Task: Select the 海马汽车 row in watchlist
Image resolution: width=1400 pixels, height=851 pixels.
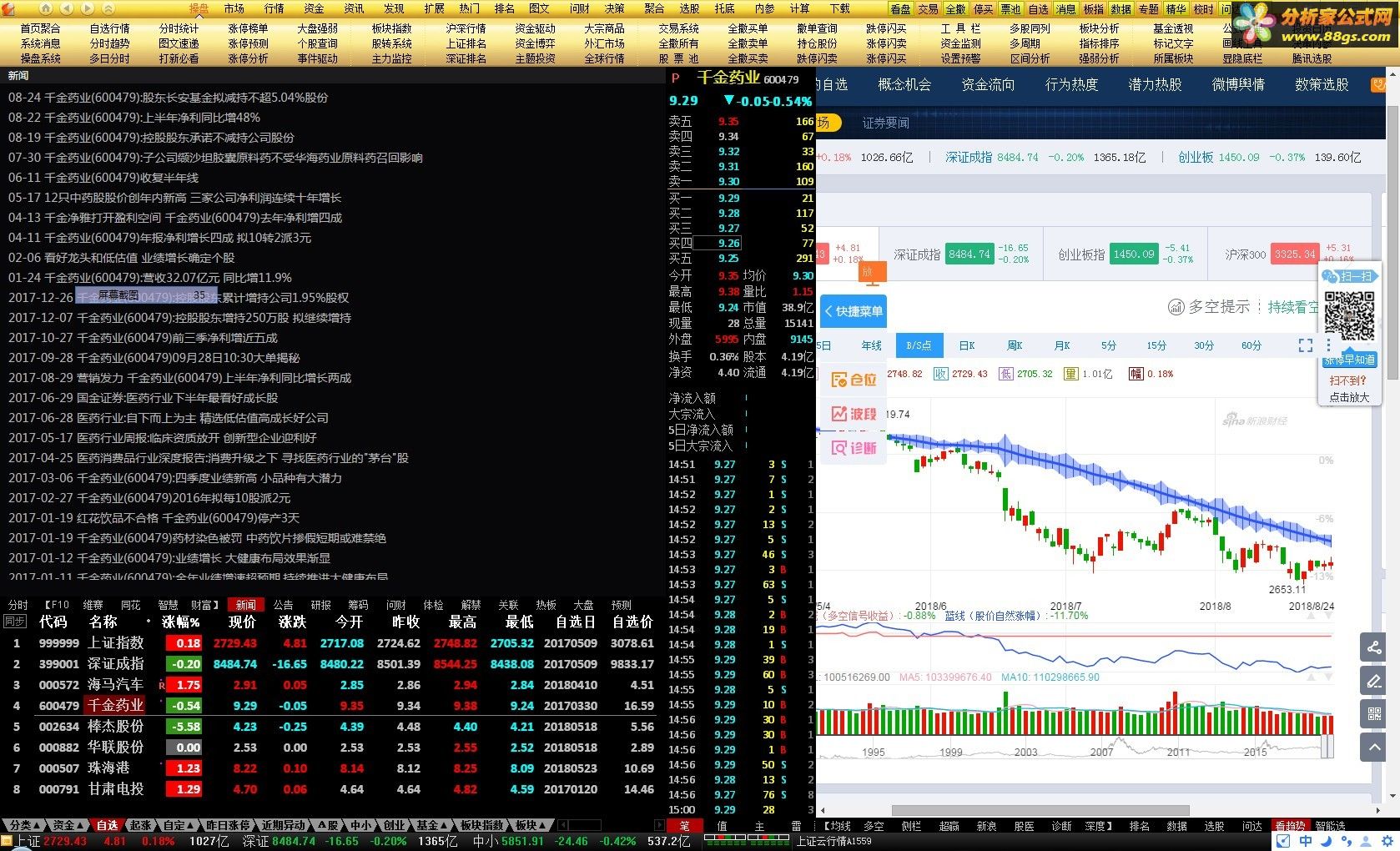Action: click(334, 684)
